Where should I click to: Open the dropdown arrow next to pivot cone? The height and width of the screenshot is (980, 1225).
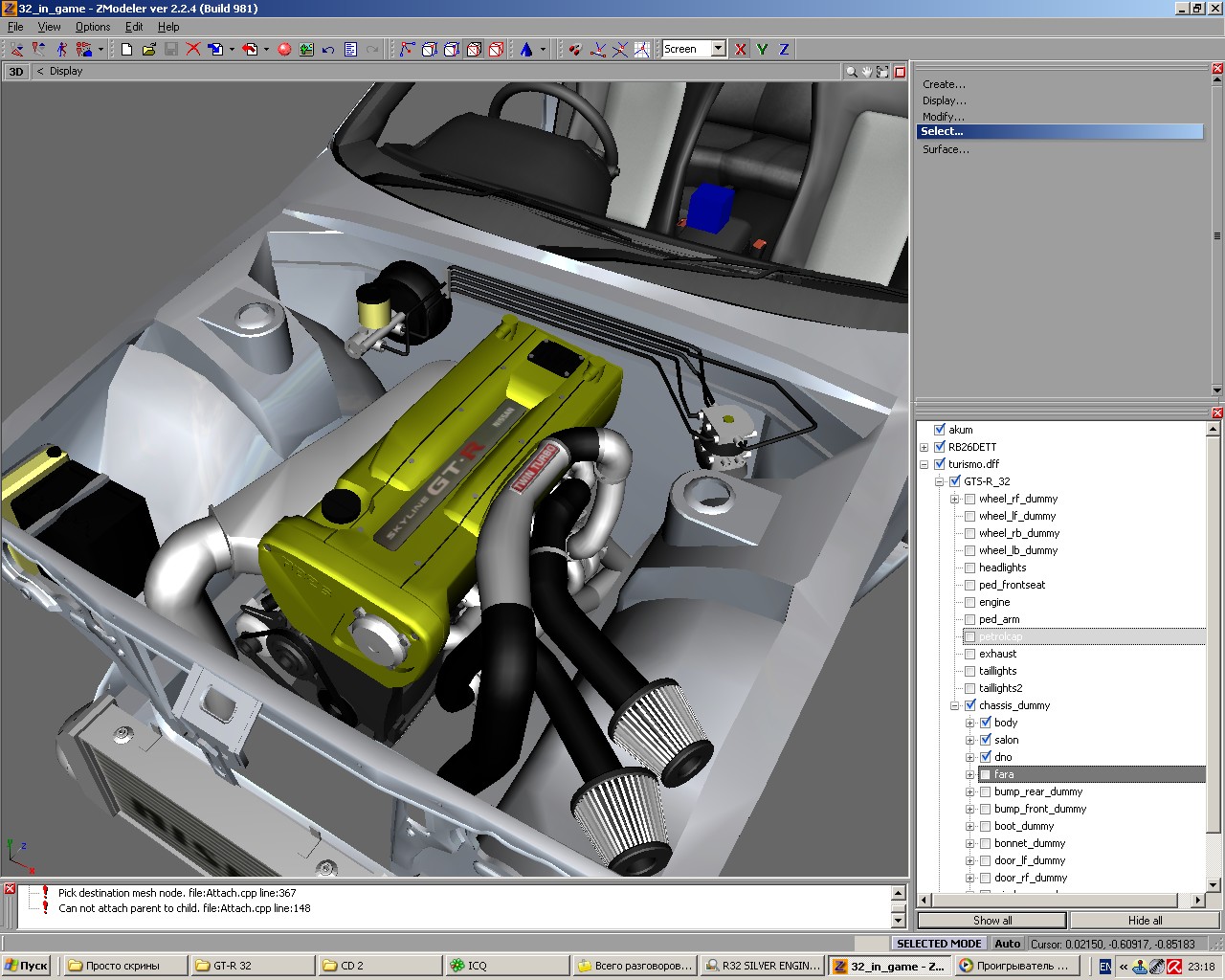542,49
